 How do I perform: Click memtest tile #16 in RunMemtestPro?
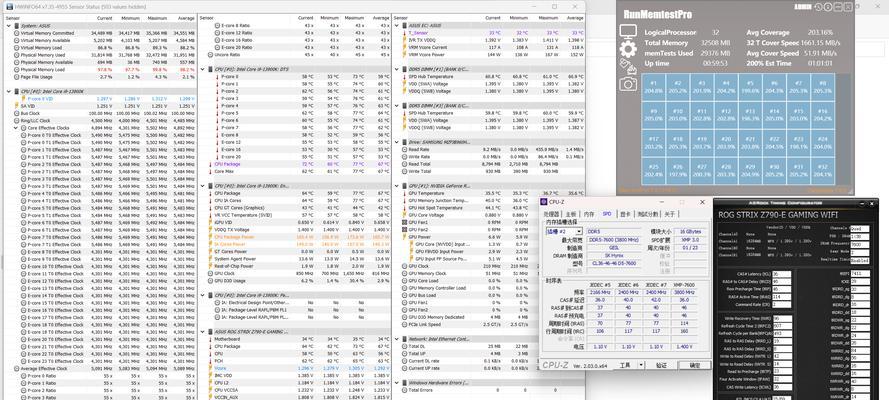pyautogui.click(x=823, y=115)
